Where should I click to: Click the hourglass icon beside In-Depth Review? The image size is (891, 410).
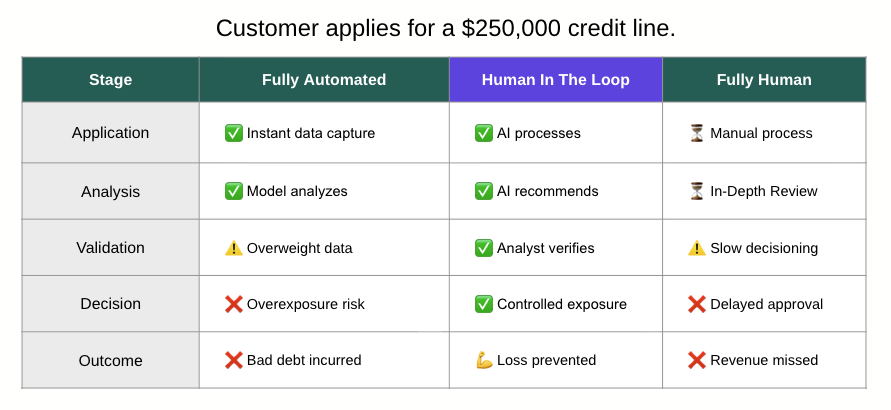[x=697, y=191]
